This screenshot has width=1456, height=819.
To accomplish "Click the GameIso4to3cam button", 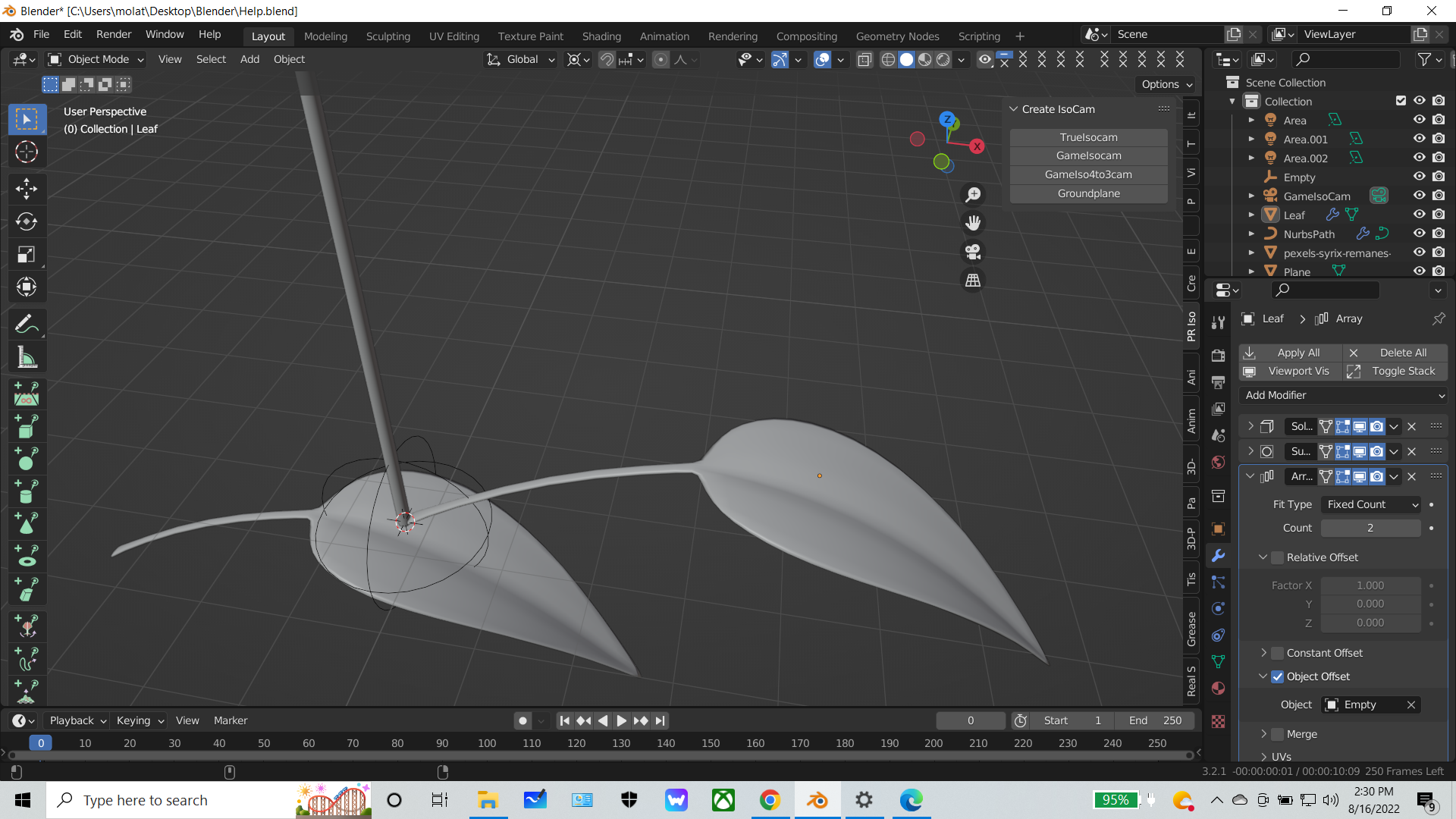I will [x=1088, y=174].
